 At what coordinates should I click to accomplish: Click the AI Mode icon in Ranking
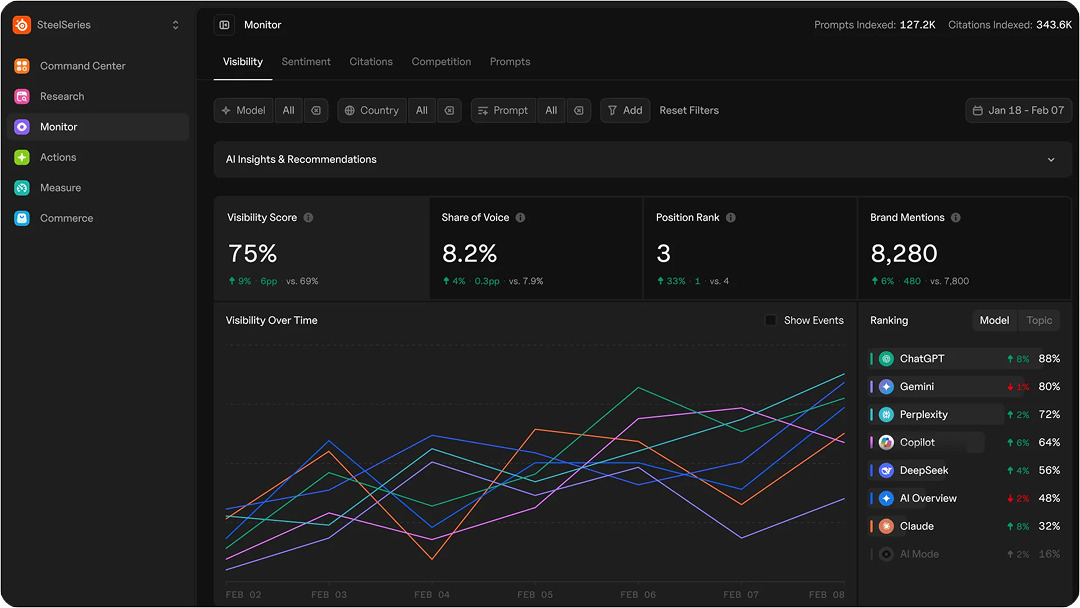coord(886,554)
